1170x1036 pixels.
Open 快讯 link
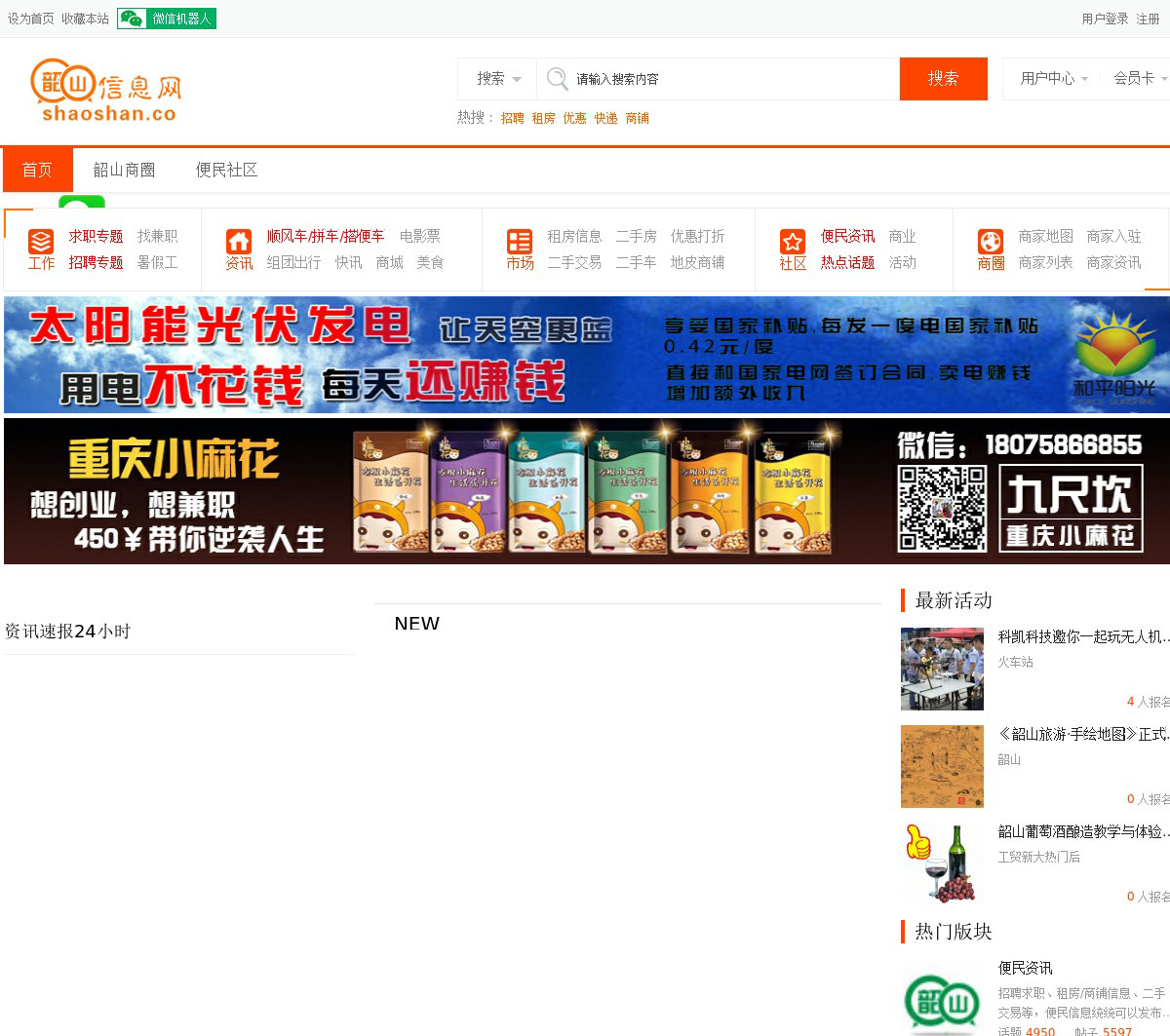[x=348, y=263]
